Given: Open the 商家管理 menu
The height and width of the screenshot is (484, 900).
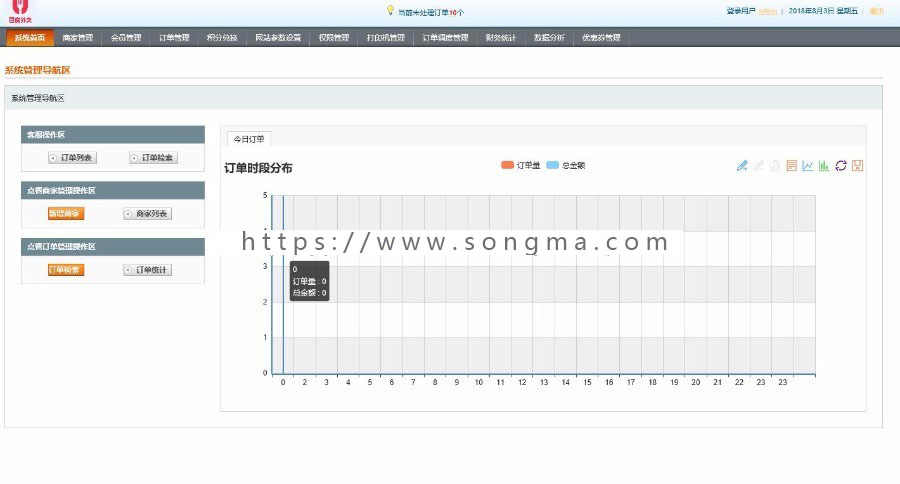Looking at the screenshot, I should click(x=77, y=37).
